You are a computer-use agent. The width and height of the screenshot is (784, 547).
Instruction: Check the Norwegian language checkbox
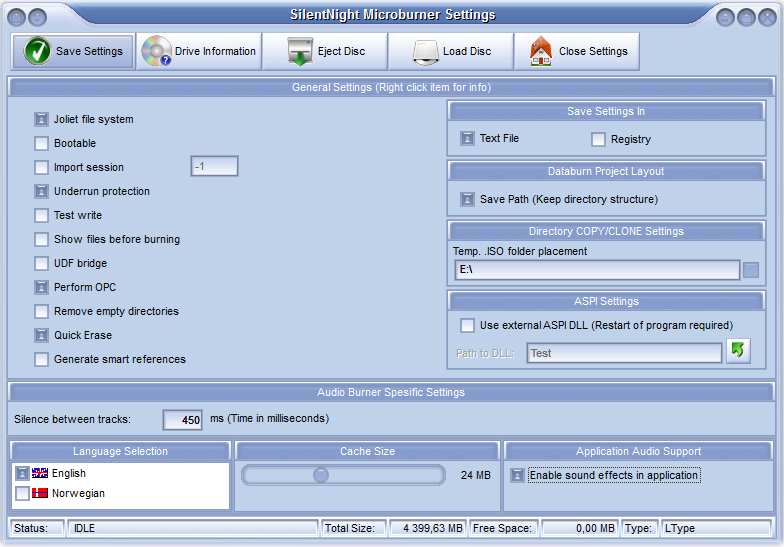click(x=22, y=494)
